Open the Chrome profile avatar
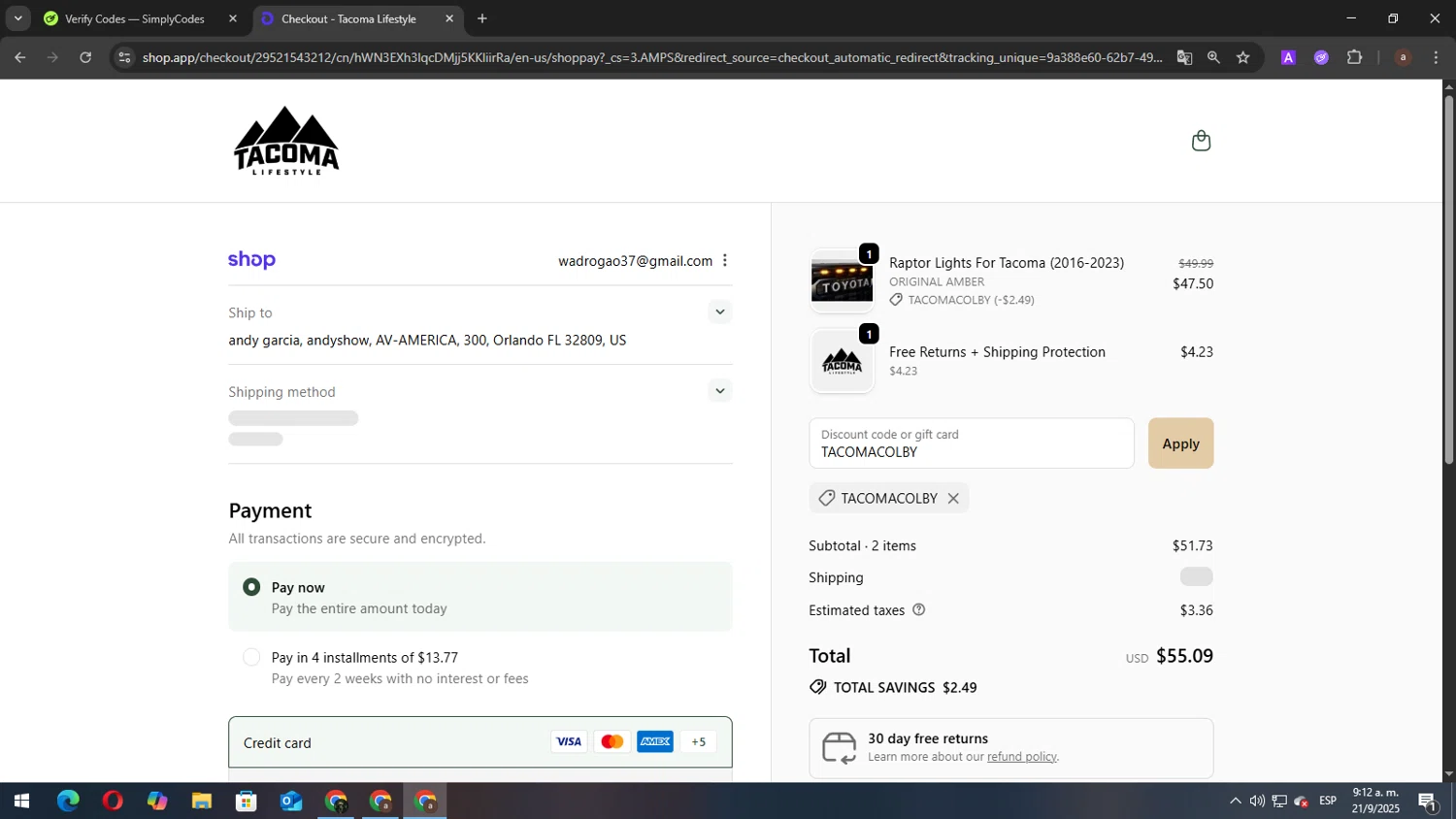The height and width of the screenshot is (819, 1456). pos(1403,57)
